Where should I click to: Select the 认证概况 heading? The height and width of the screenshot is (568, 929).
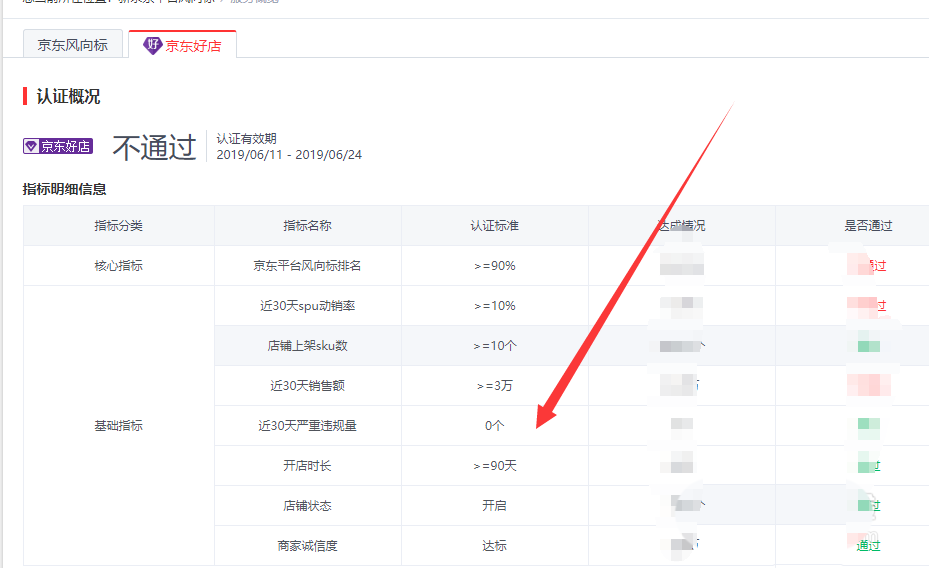pyautogui.click(x=68, y=96)
